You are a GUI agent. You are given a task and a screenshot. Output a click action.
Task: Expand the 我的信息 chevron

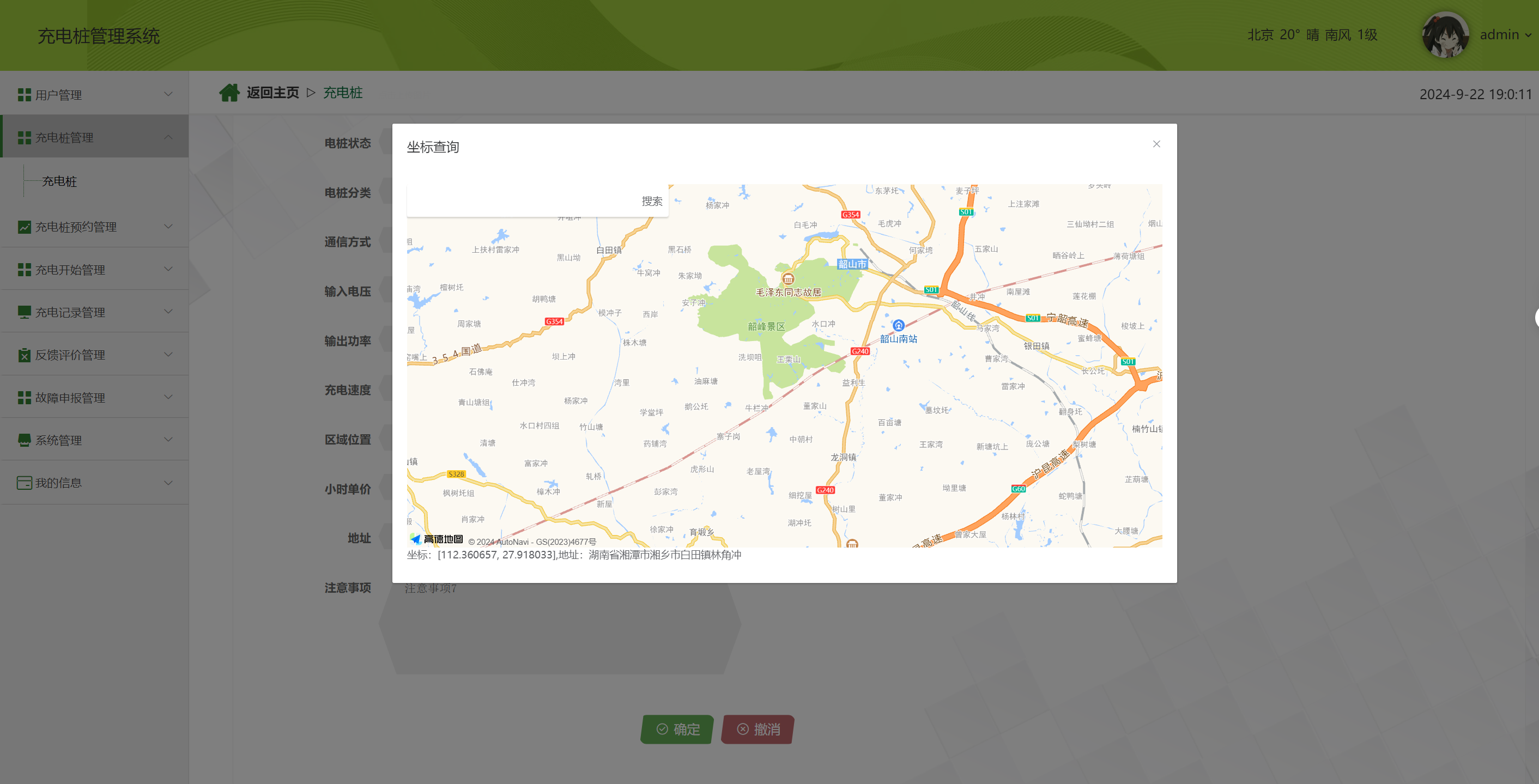pos(168,483)
